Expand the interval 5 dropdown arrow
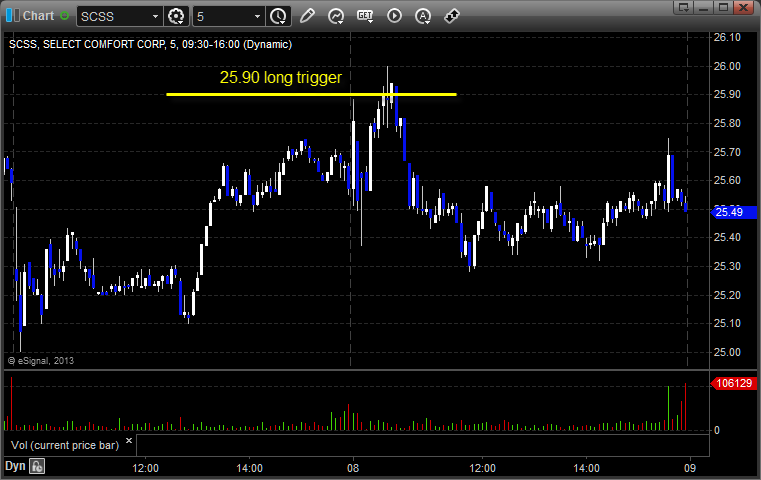The width and height of the screenshot is (761, 480). tap(257, 17)
